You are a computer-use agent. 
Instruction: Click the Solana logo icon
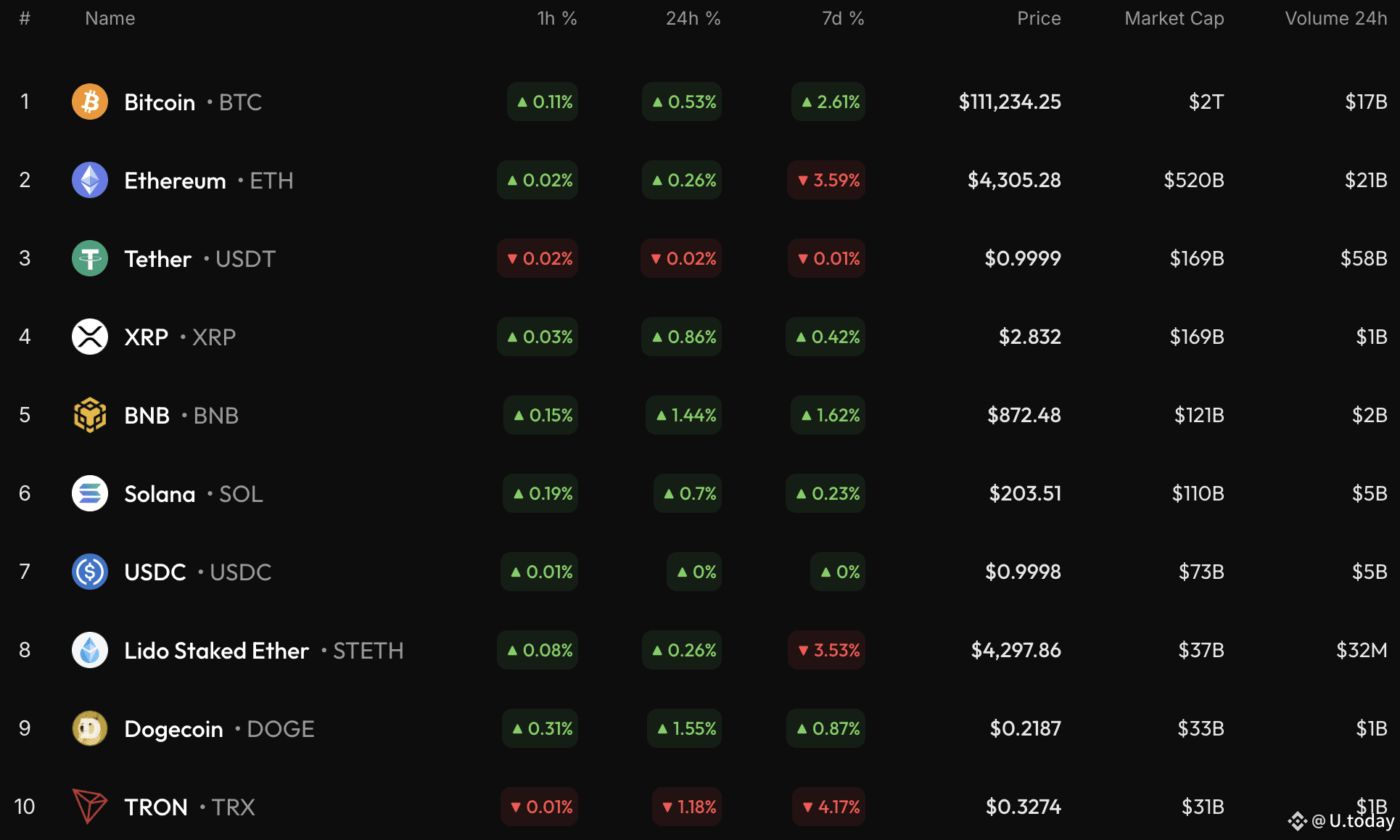point(90,493)
